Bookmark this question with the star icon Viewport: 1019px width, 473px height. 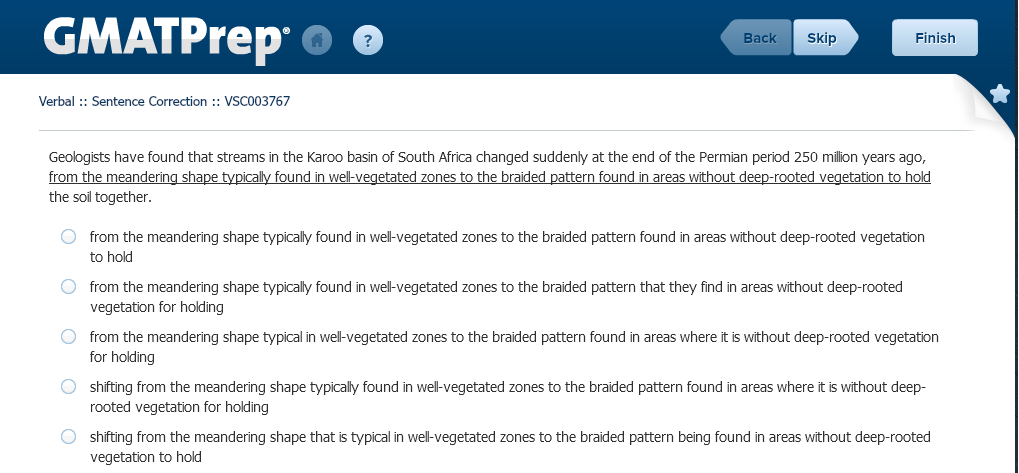(x=999, y=94)
